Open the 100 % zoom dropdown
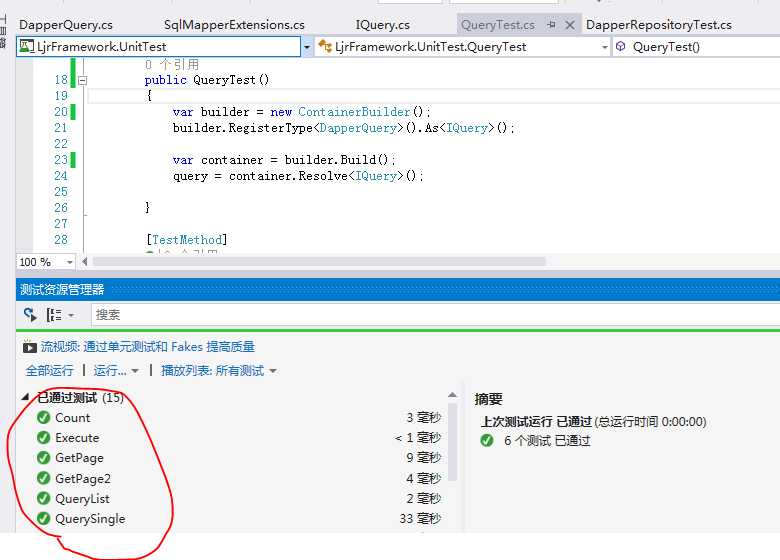This screenshot has width=780, height=560. pyautogui.click(x=70, y=262)
